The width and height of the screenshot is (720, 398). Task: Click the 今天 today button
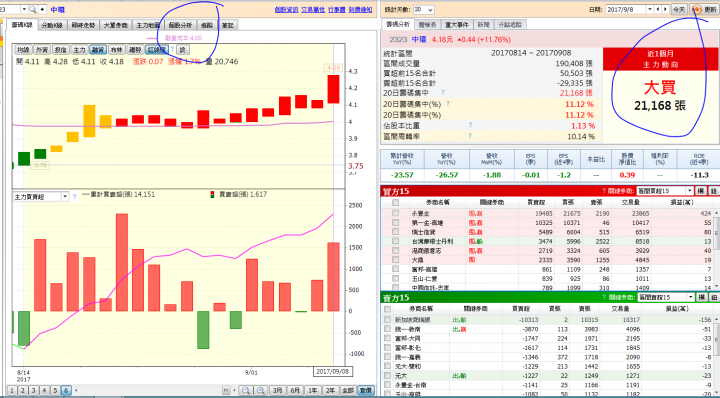click(679, 9)
